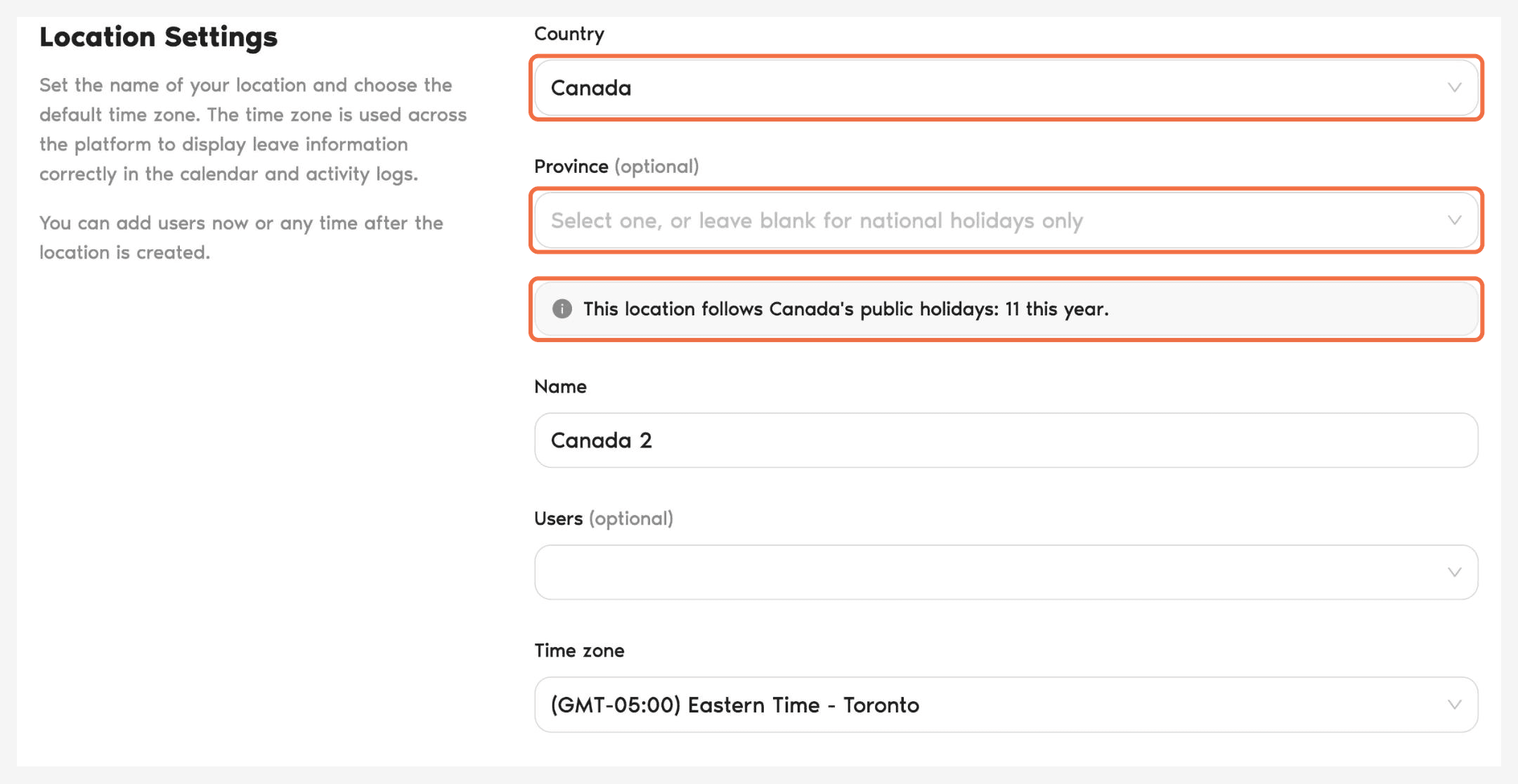Click the Name field label
Viewport: 1518px width, 784px height.
(560, 386)
